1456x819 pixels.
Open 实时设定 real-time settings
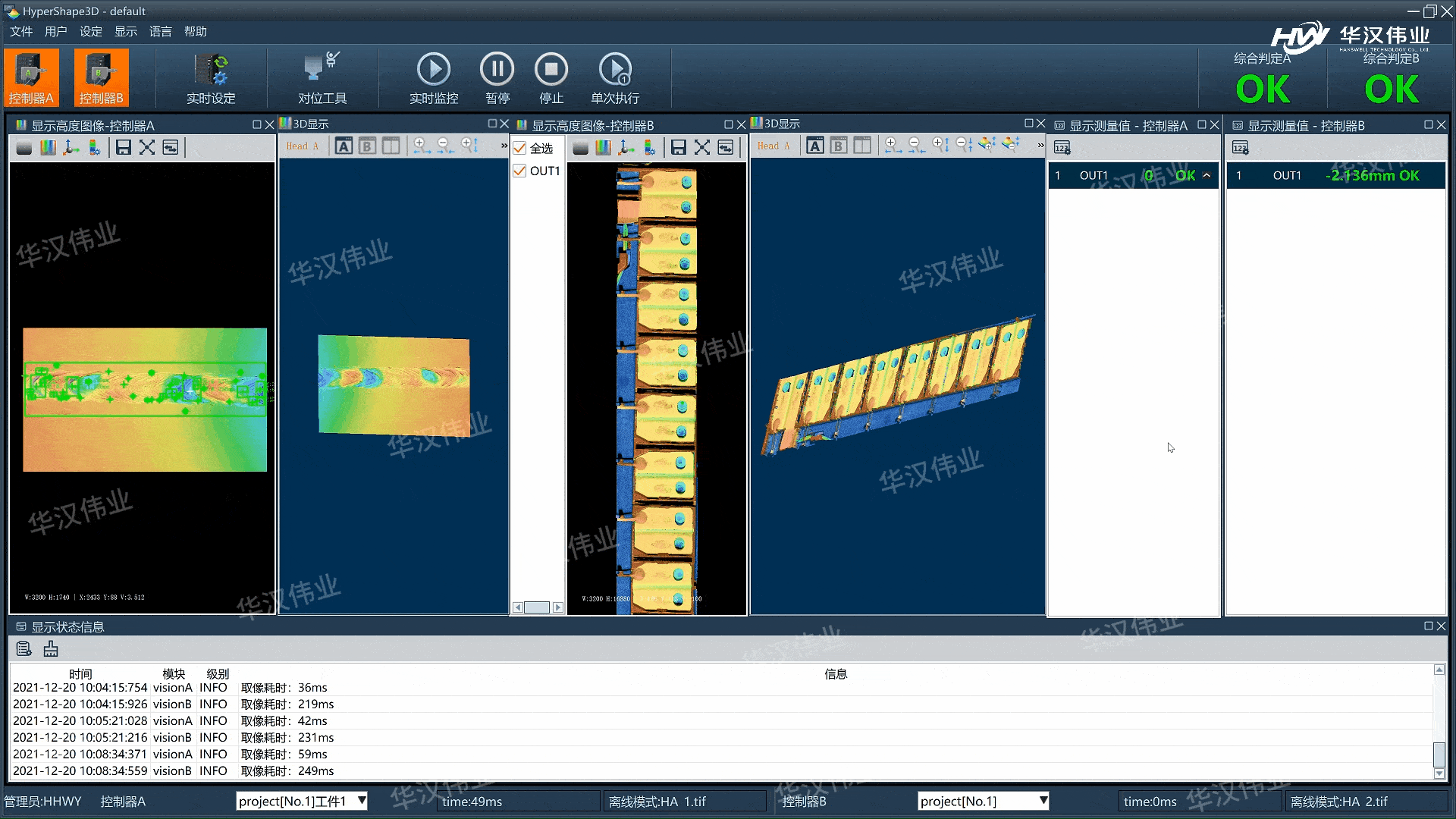211,79
